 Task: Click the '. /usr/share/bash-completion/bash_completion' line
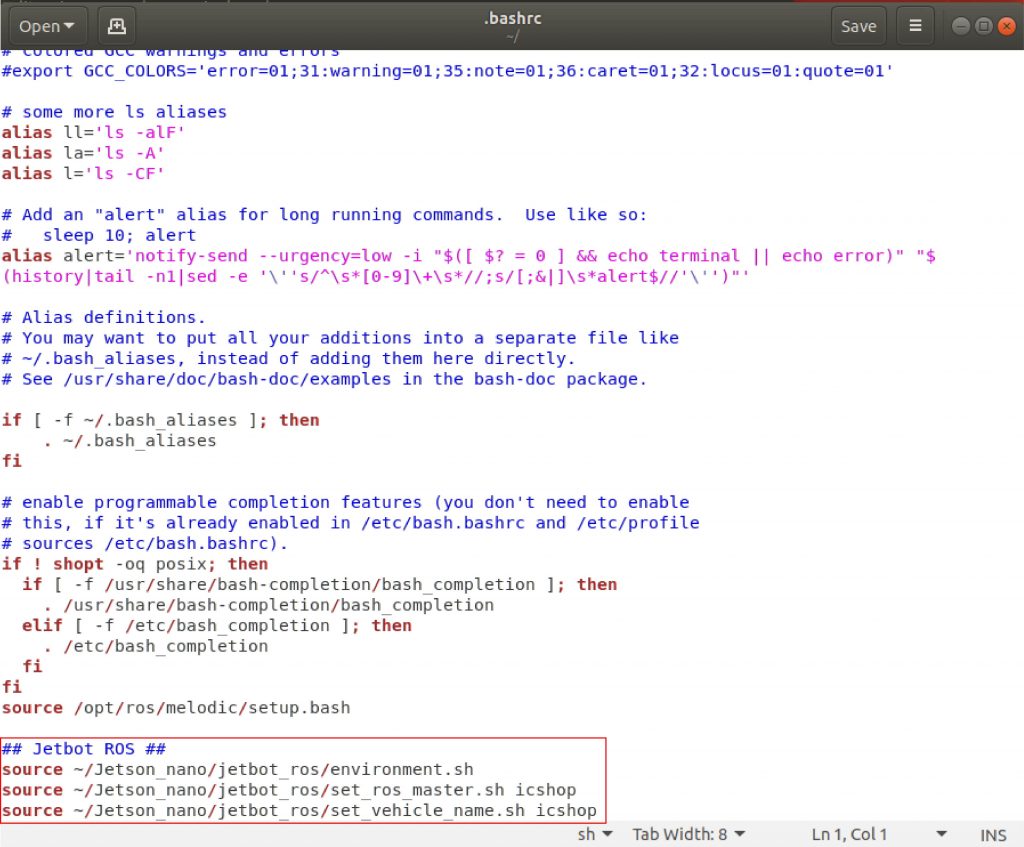268,605
